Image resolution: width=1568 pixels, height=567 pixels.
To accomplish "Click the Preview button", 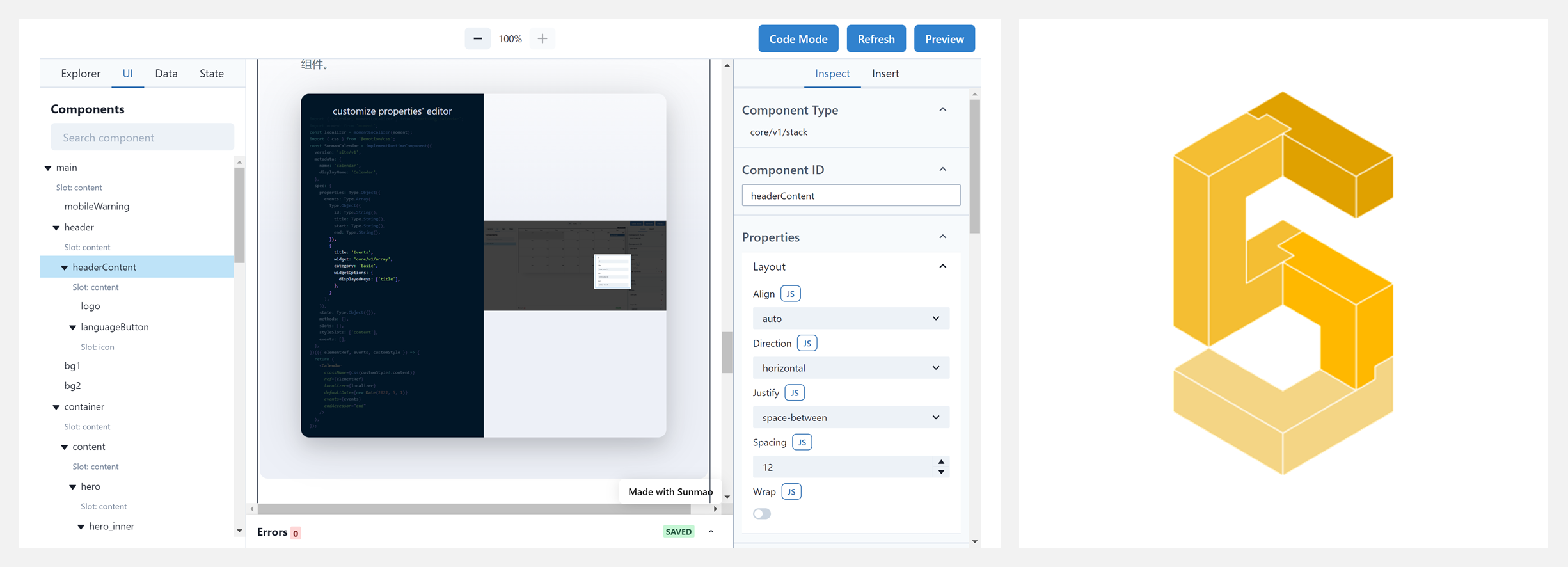I will tap(944, 38).
